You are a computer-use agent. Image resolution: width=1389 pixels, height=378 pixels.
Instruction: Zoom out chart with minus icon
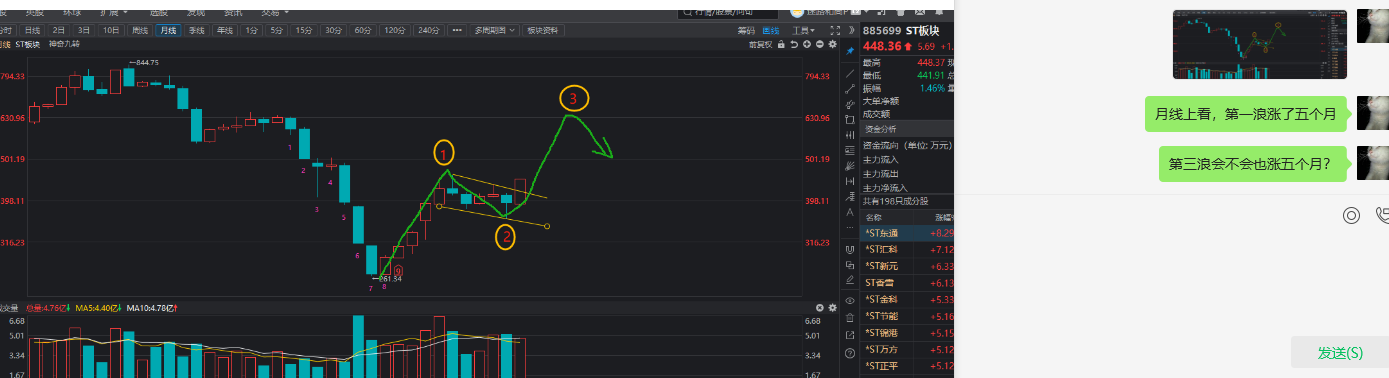coord(819,44)
